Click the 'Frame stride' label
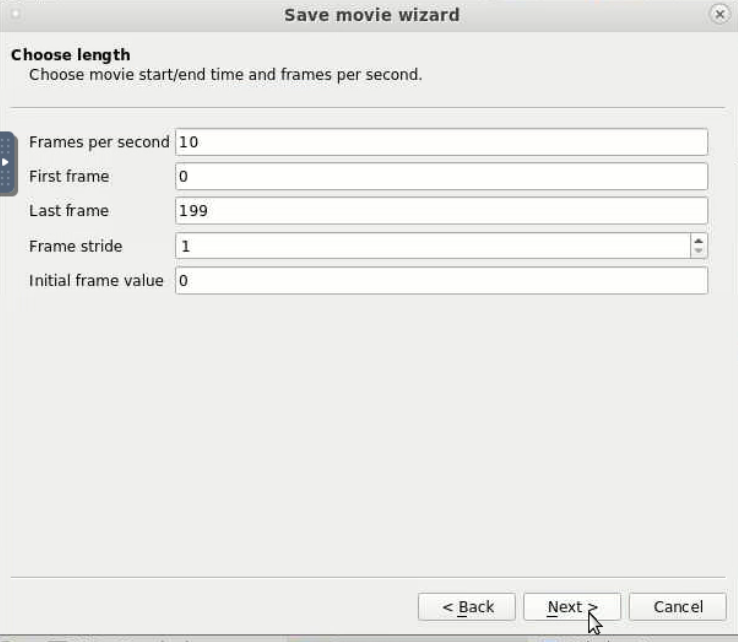Viewport: 738px width, 642px height. 75,246
